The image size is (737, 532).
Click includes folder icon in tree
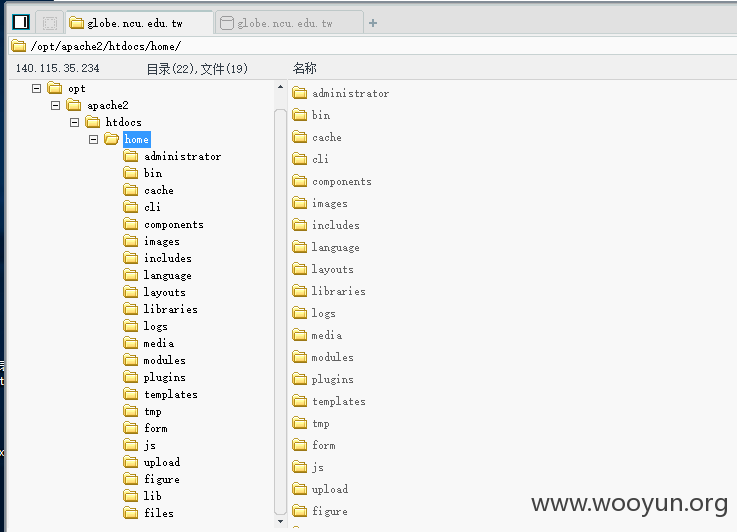click(131, 258)
